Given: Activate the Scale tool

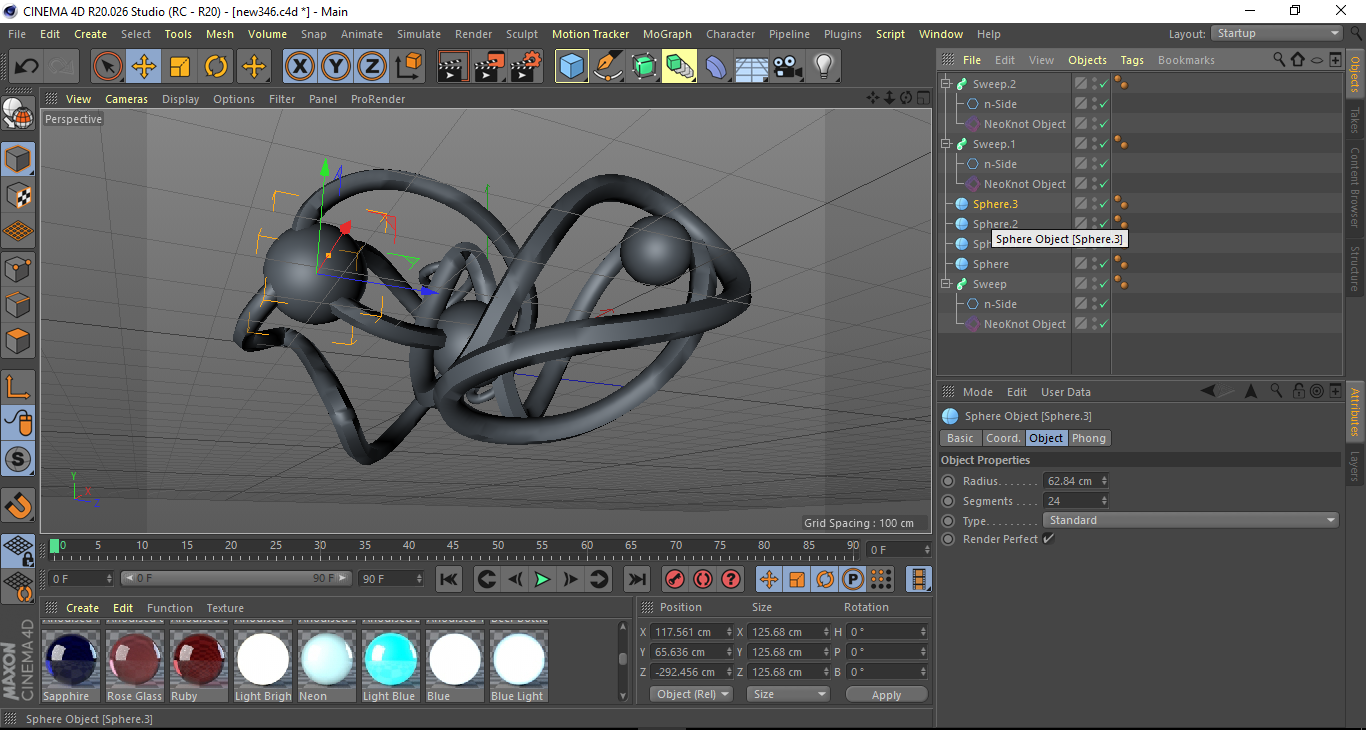Looking at the screenshot, I should [180, 67].
